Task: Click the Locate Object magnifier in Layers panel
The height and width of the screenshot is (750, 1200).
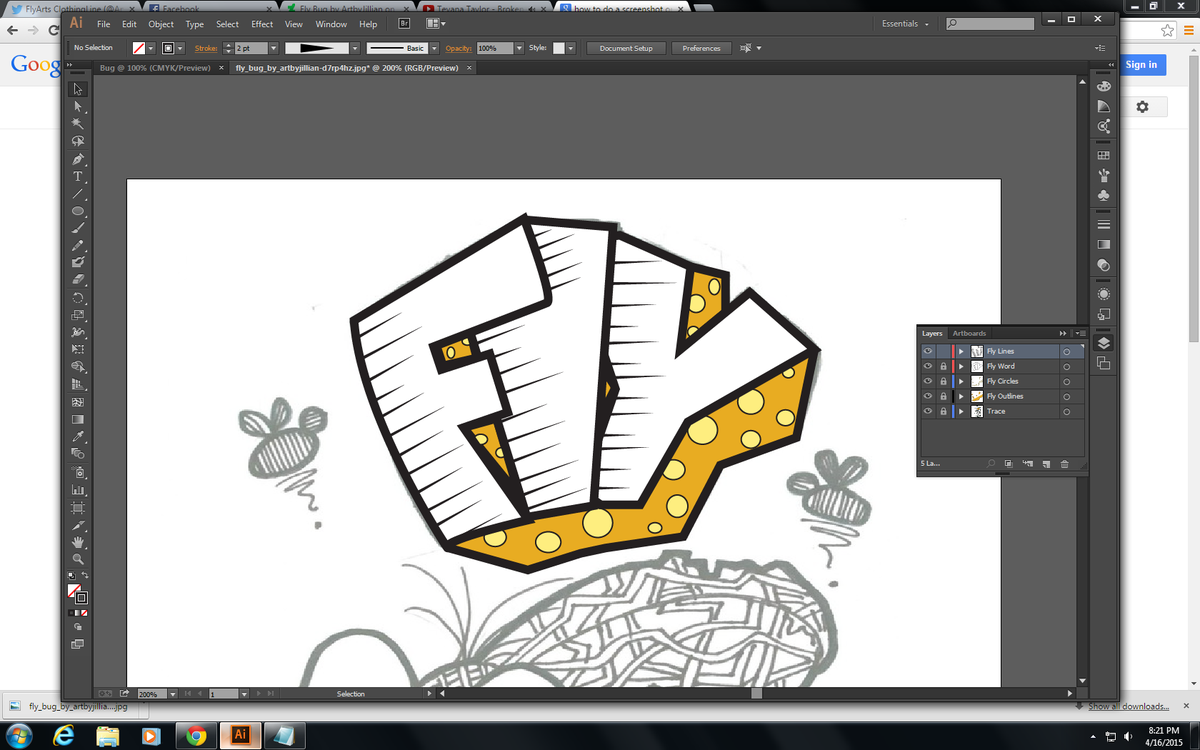Action: pos(991,464)
